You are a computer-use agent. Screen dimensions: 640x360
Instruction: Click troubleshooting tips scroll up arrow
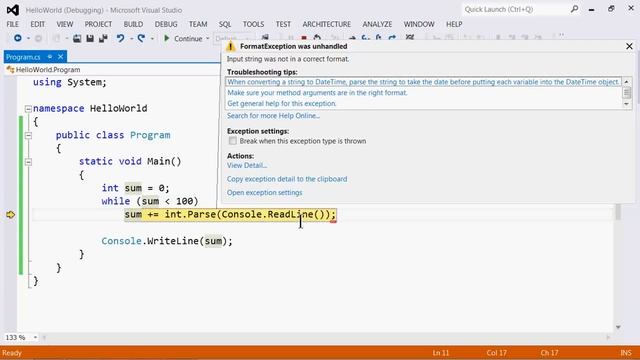click(x=627, y=82)
